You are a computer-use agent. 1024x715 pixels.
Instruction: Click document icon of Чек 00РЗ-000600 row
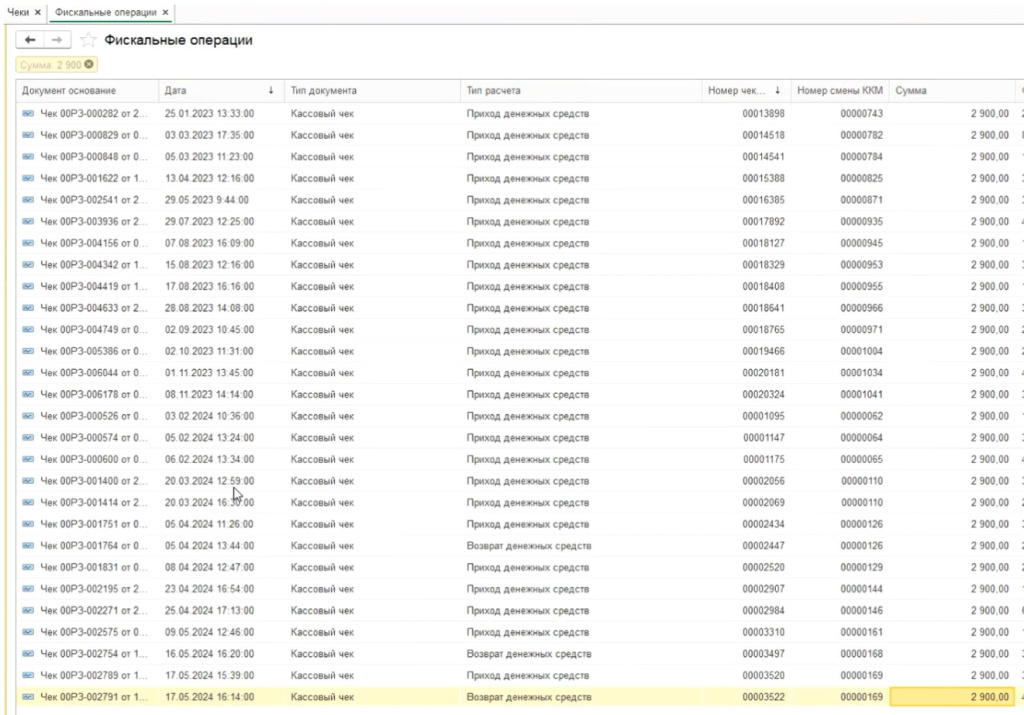tap(28, 459)
